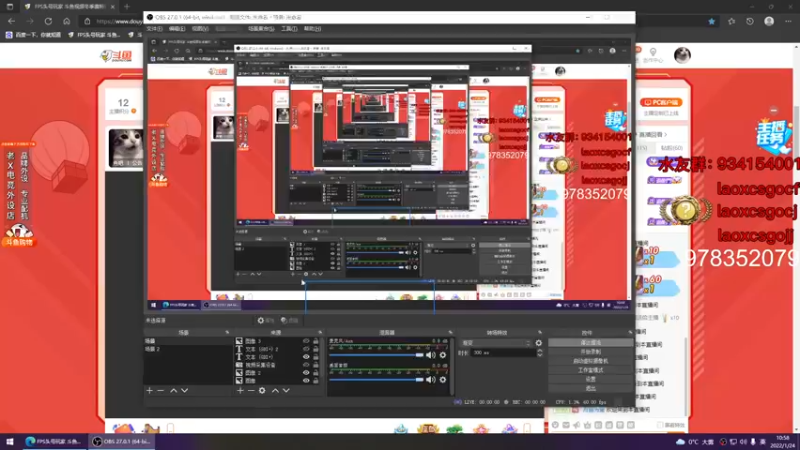Screen dimensions: 800x450
Task: Toggle the lock on the last 图像 source
Action: (316, 381)
